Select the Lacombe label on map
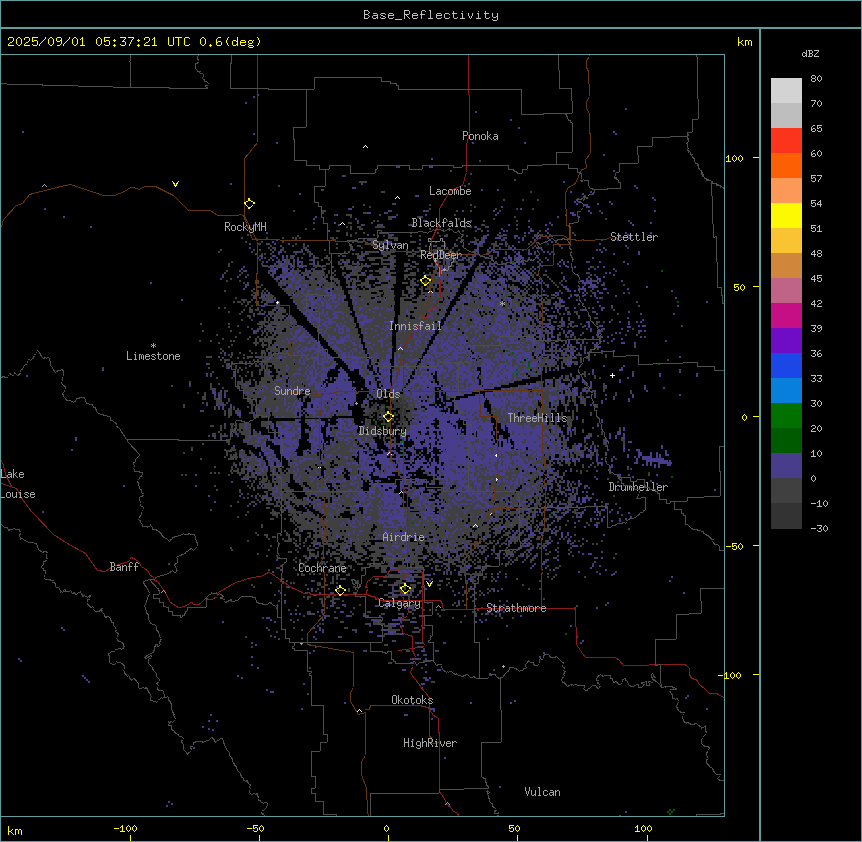This screenshot has height=842, width=862. point(450,191)
